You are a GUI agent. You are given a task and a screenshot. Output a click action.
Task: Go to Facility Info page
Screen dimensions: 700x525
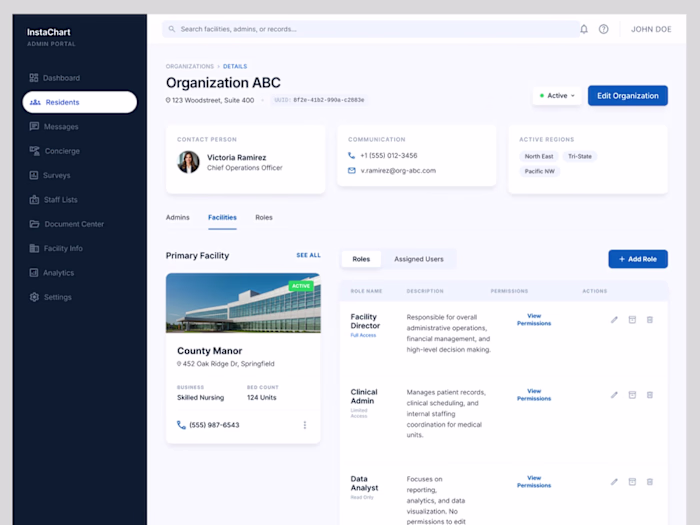(56, 248)
